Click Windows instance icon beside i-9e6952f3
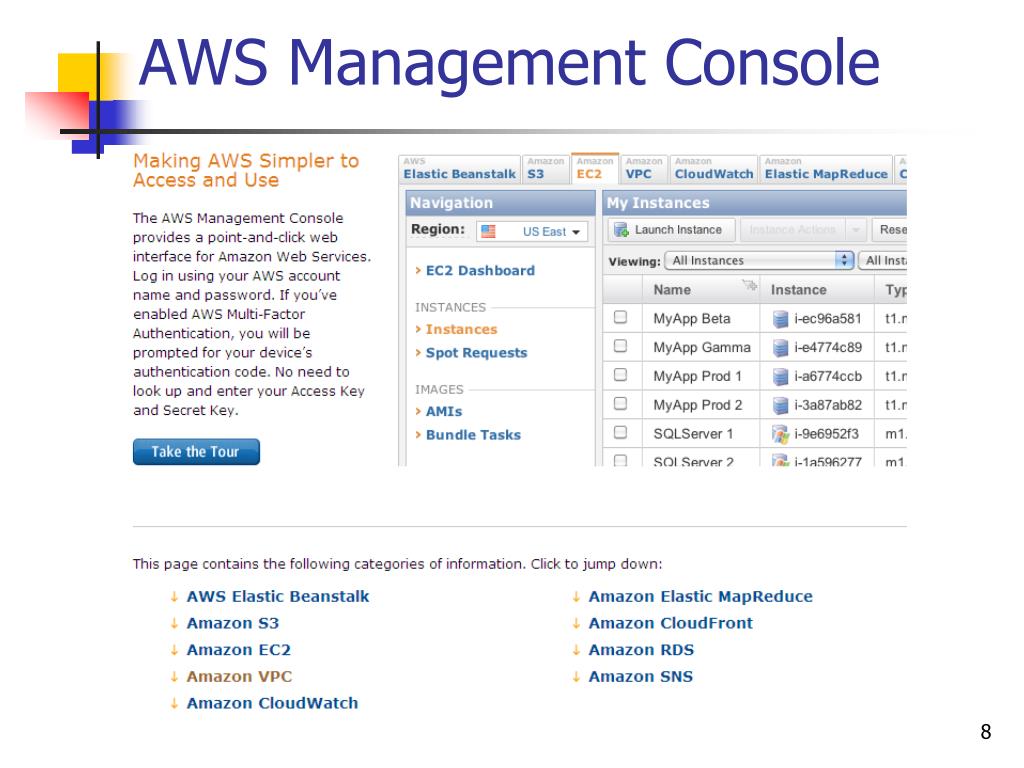1024x768 pixels. [780, 434]
